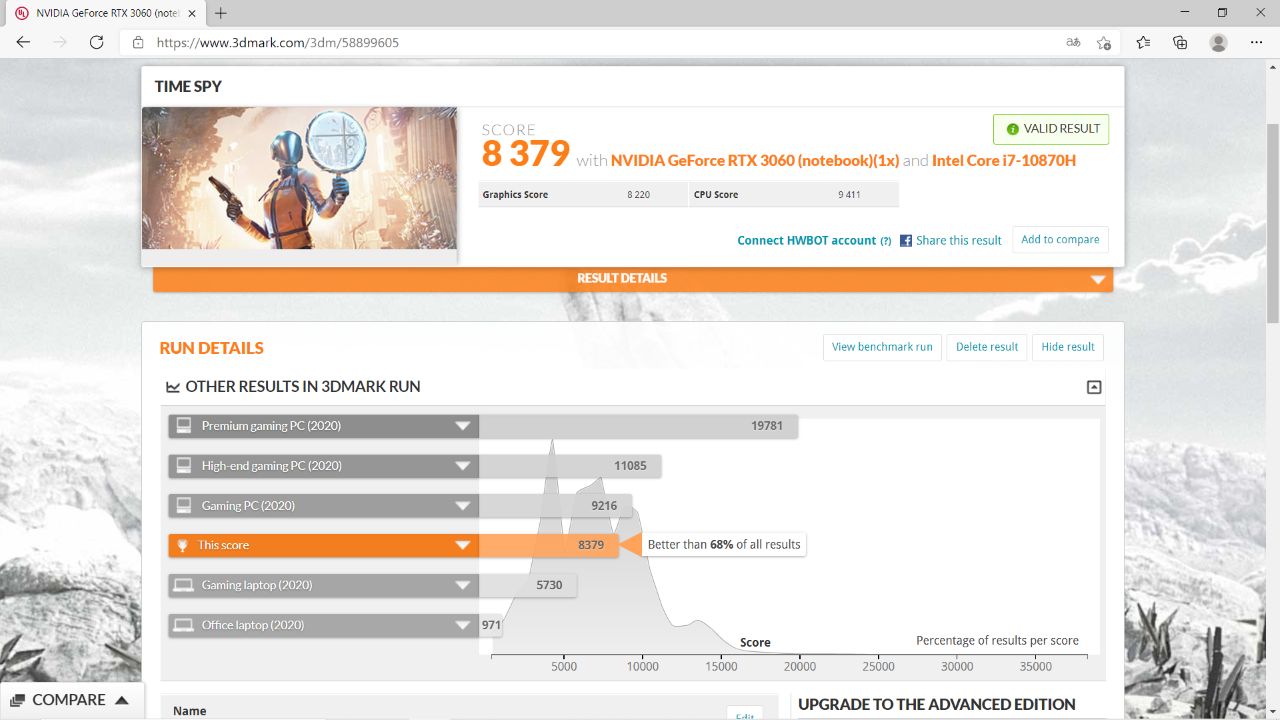Add this page to favorites star icon
This screenshot has height=720, width=1280.
tap(1104, 42)
